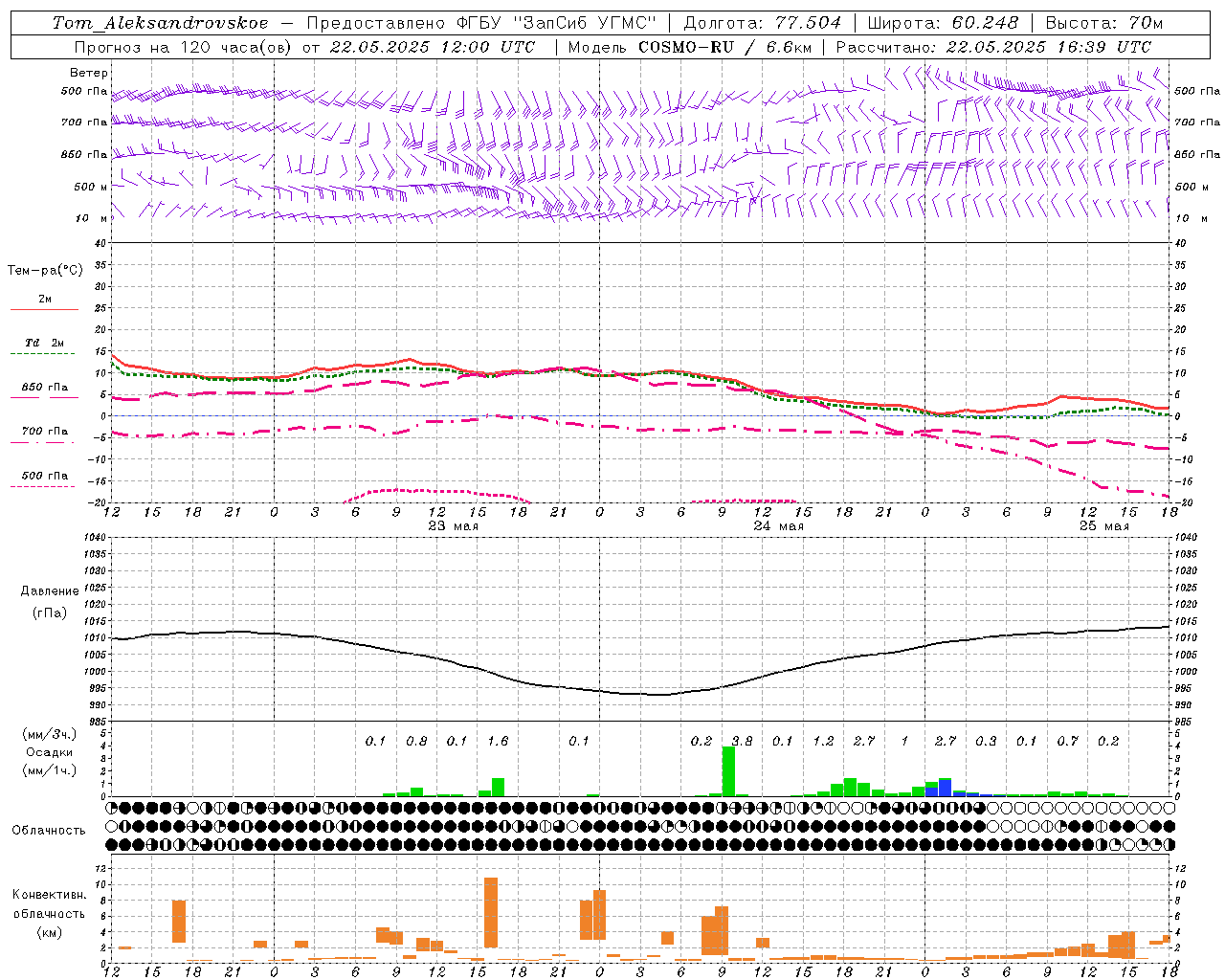The width and height of the screenshot is (1225, 980).
Task: Click the 700 гПа entry in temperature legend
Action: coord(45,432)
